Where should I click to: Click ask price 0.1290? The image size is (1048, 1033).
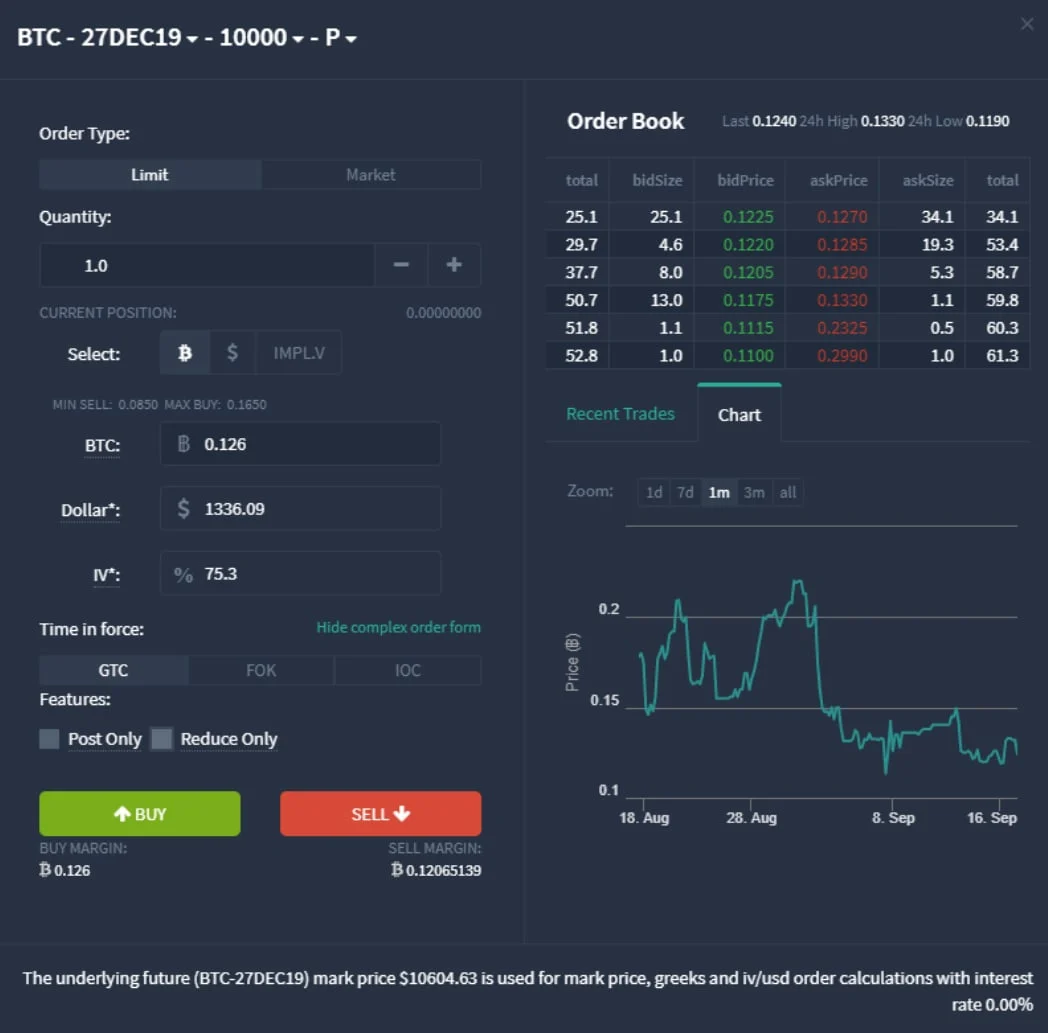coord(842,273)
